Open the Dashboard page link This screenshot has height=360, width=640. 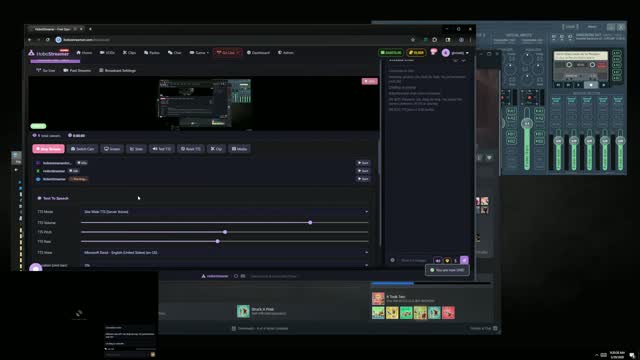(x=258, y=53)
